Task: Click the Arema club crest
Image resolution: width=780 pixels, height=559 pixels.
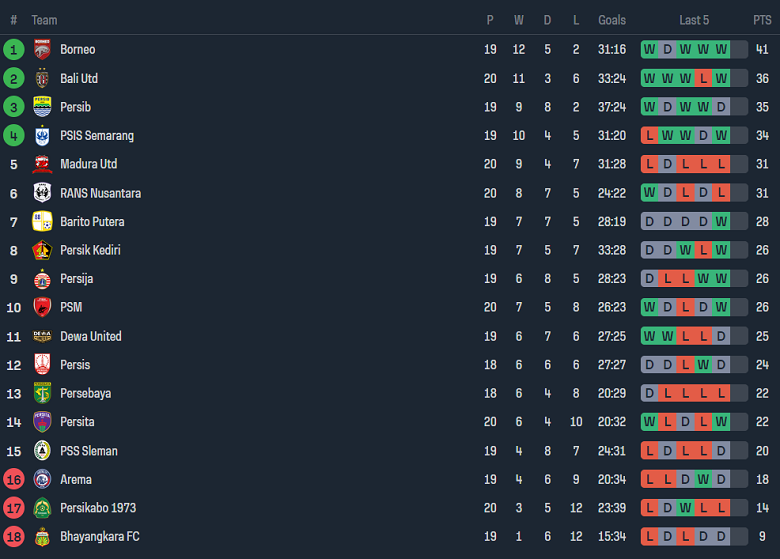Action: pos(42,480)
